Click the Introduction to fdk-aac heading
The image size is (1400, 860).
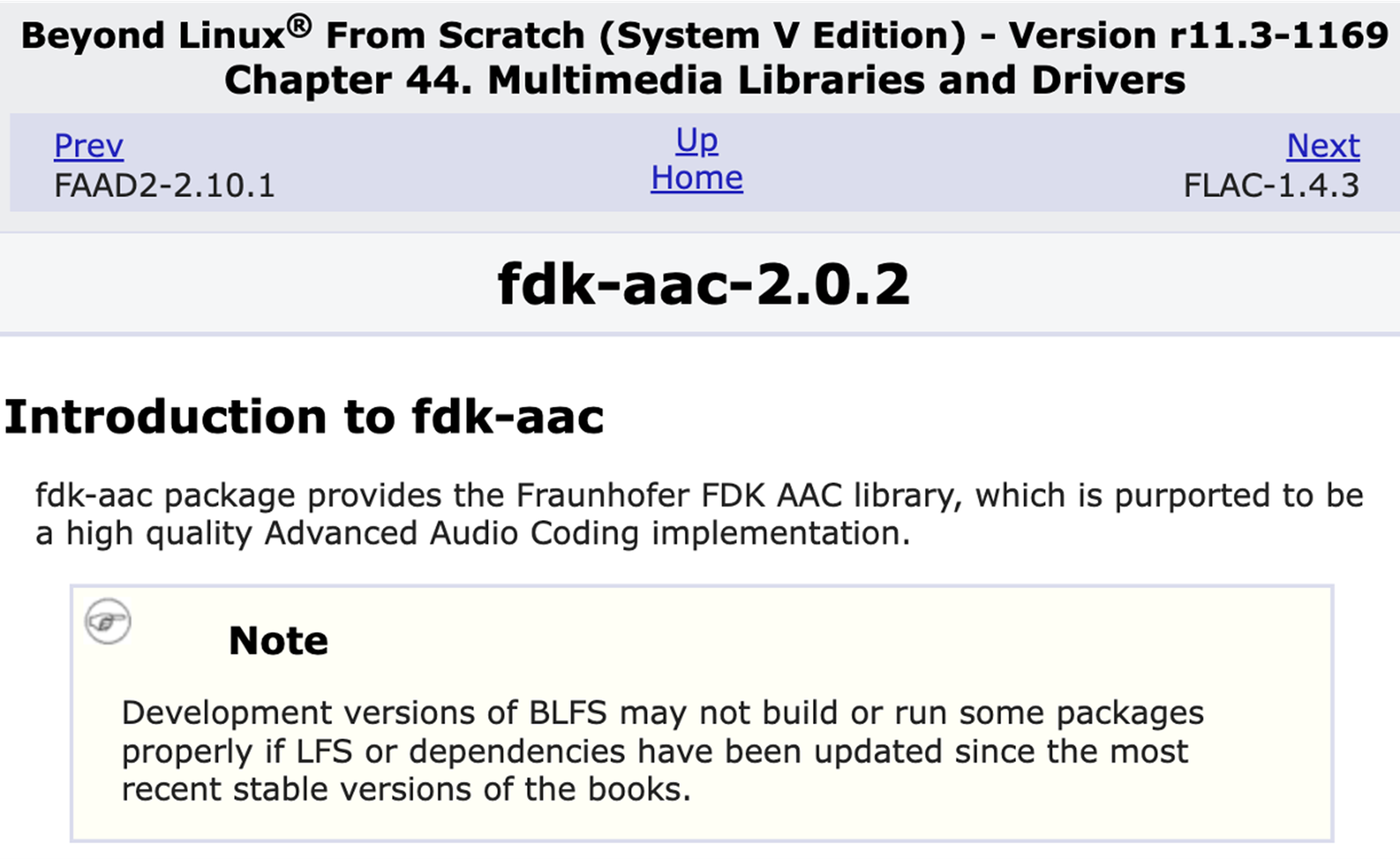pos(304,417)
